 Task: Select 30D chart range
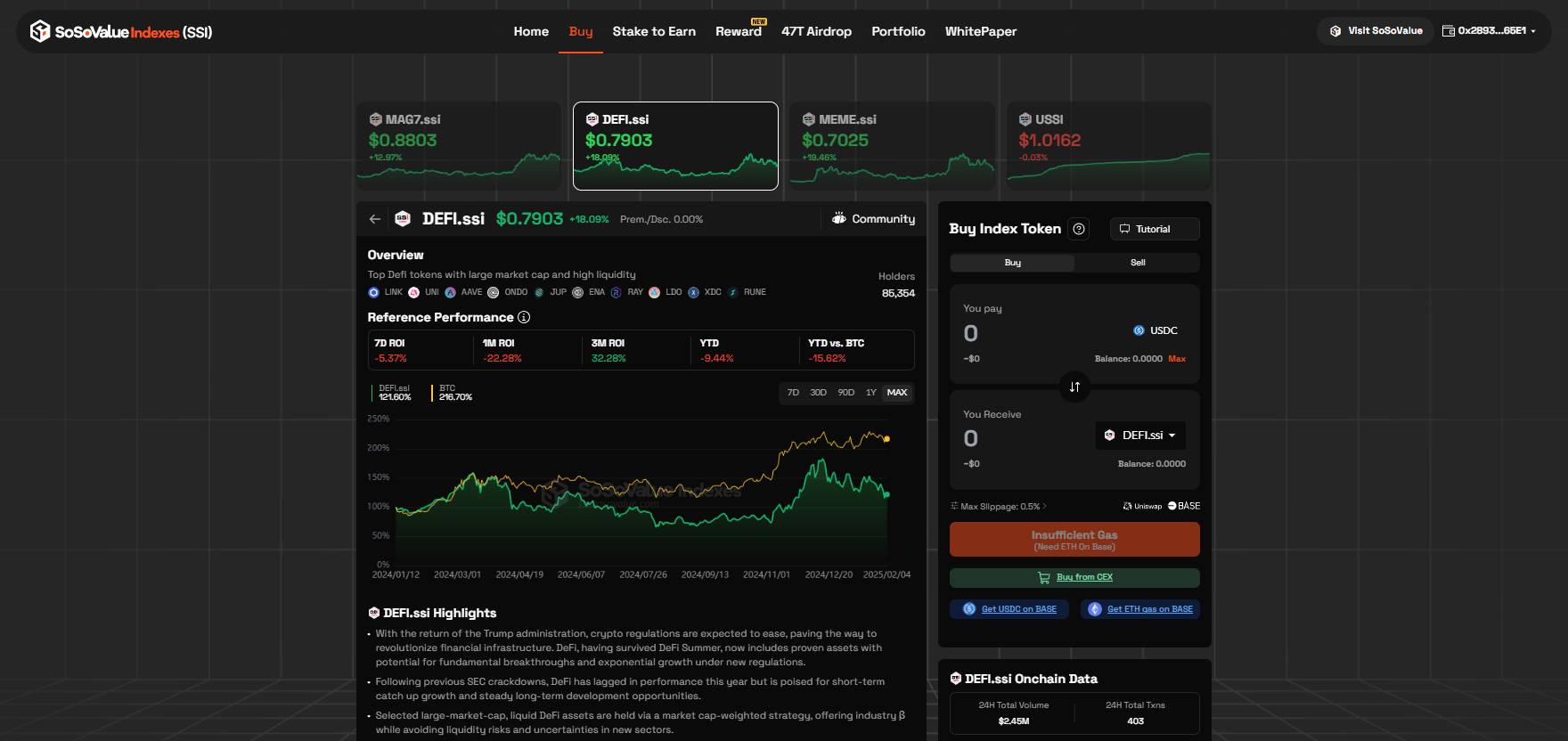[818, 393]
